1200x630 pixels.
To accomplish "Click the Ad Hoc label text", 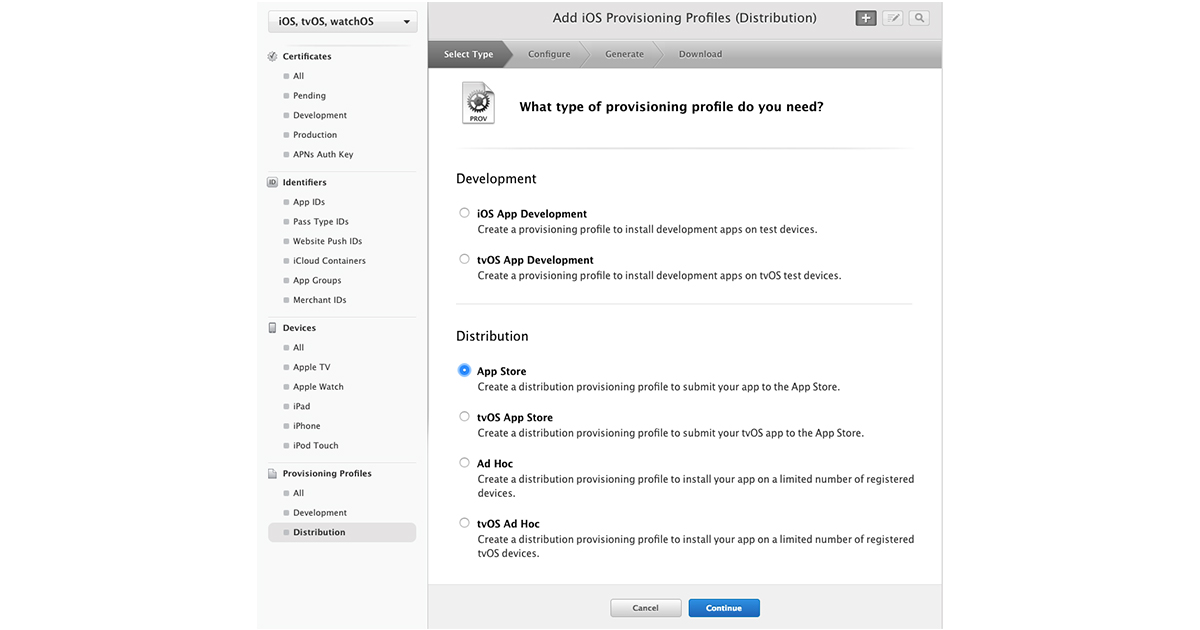I will click(495, 464).
